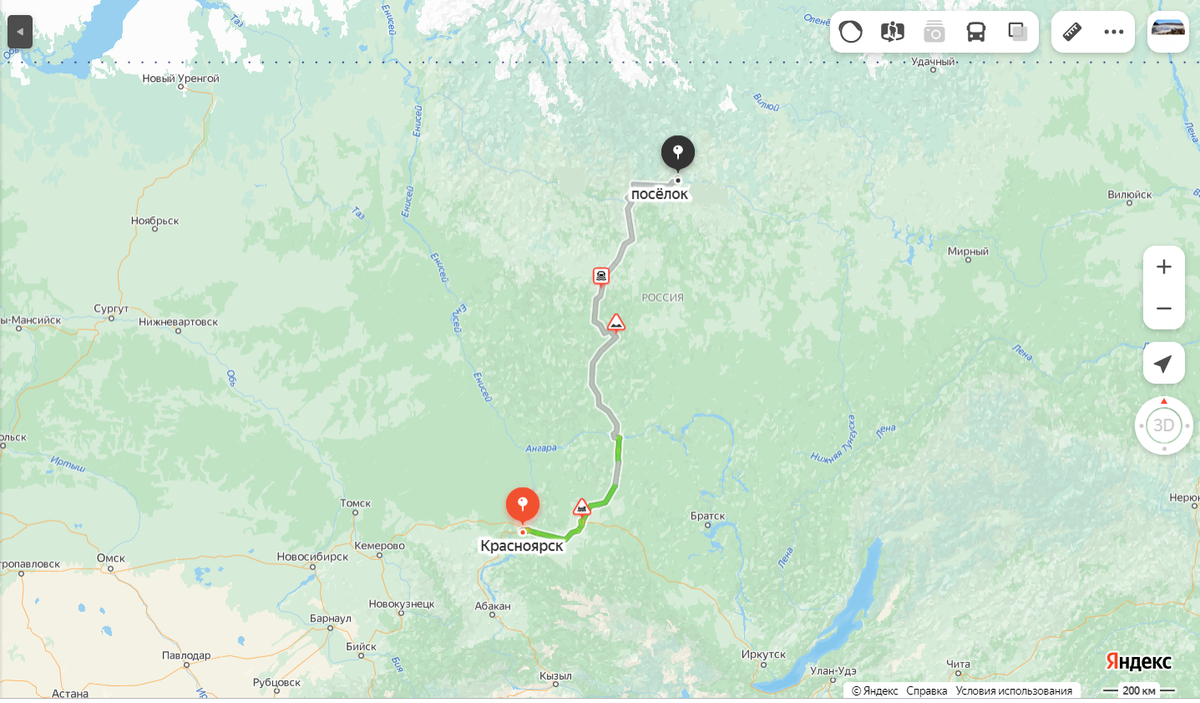The width and height of the screenshot is (1200, 703).
Task: Select the red Красноярск start pin
Action: 522,505
